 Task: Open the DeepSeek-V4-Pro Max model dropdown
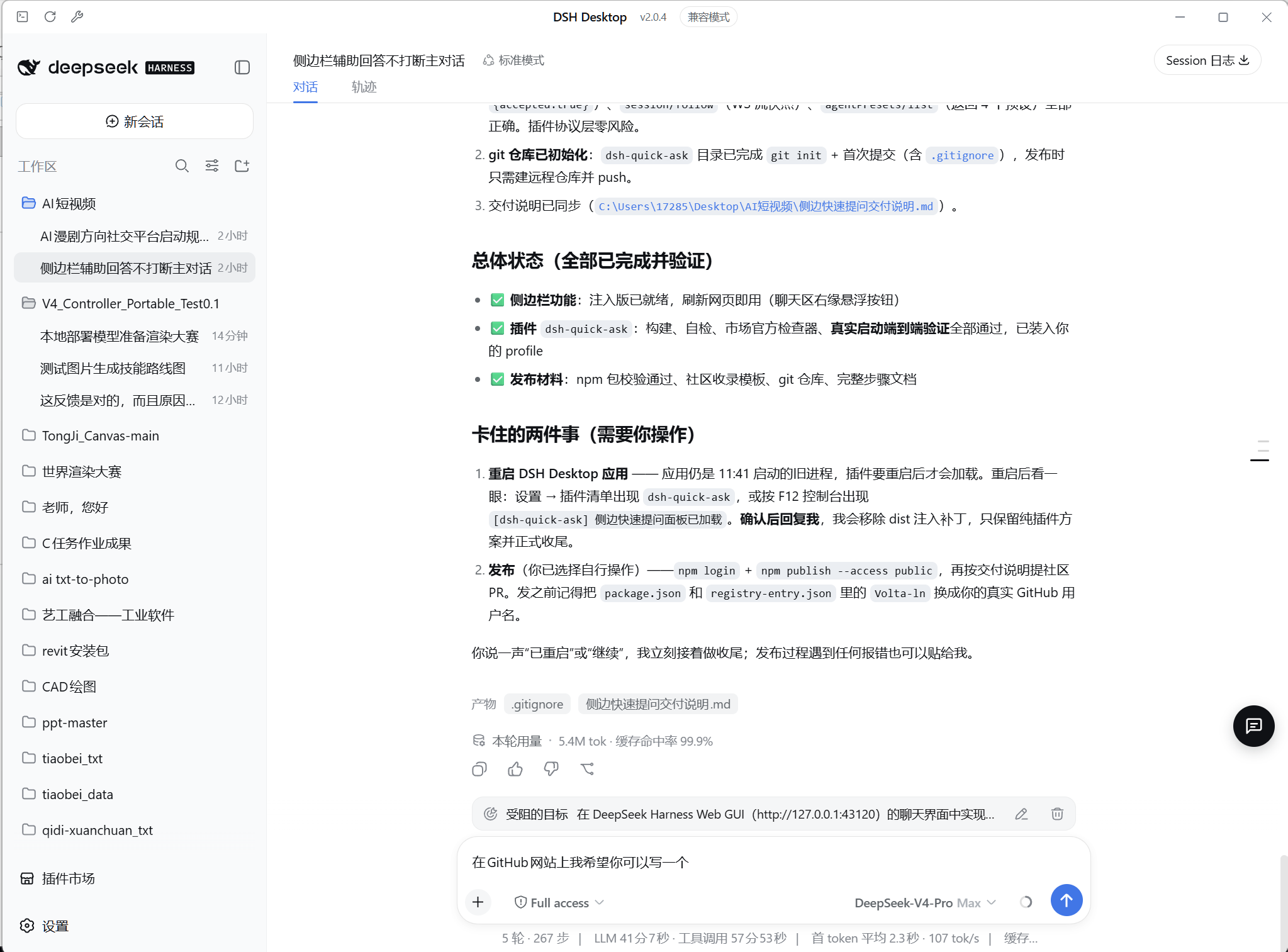pyautogui.click(x=925, y=902)
